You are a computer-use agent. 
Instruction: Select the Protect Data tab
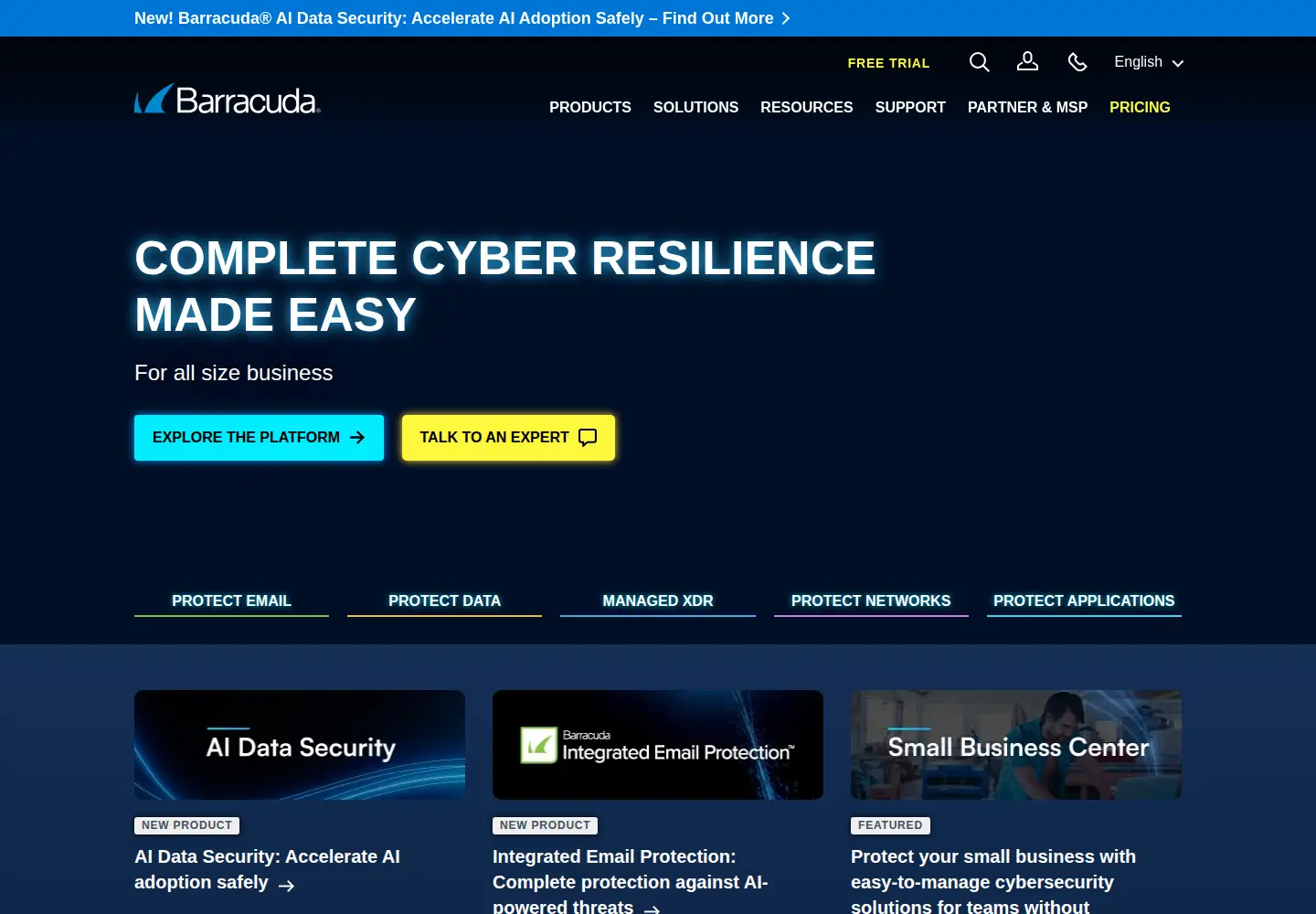point(444,600)
